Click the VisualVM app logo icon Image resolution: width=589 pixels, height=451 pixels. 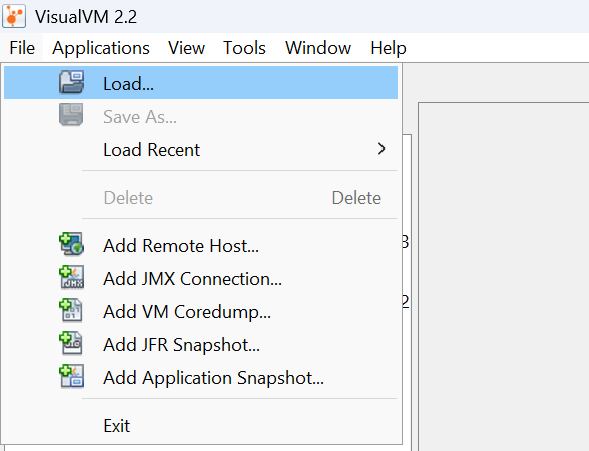[14, 16]
